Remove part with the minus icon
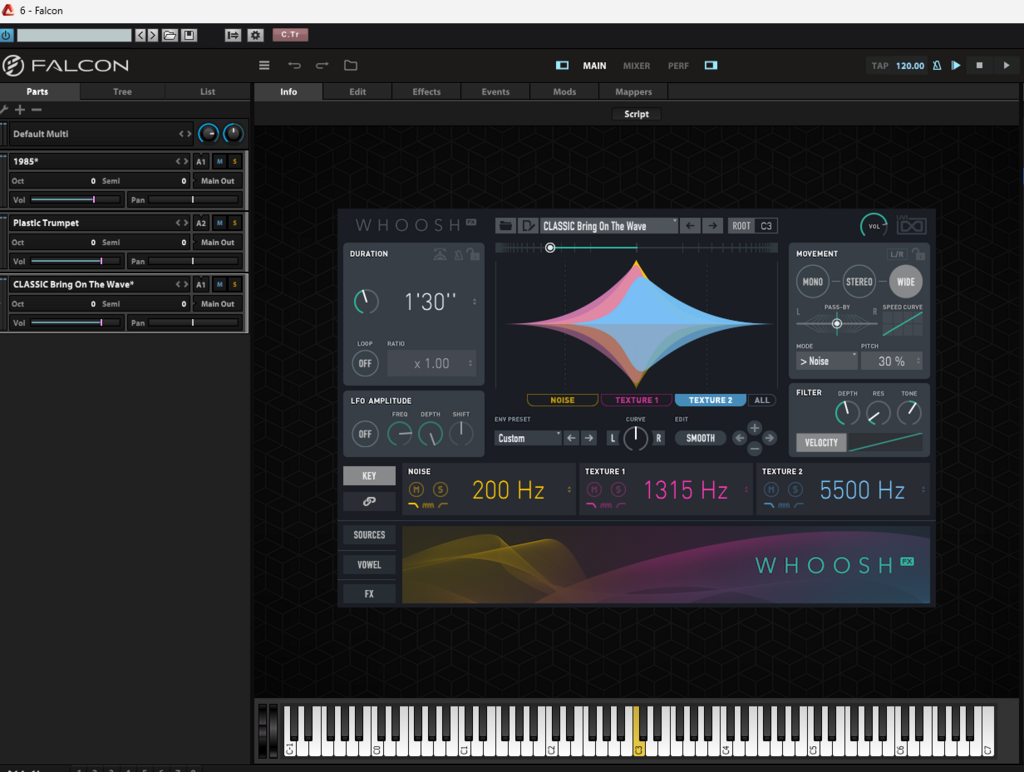Image resolution: width=1024 pixels, height=772 pixels. [x=37, y=110]
